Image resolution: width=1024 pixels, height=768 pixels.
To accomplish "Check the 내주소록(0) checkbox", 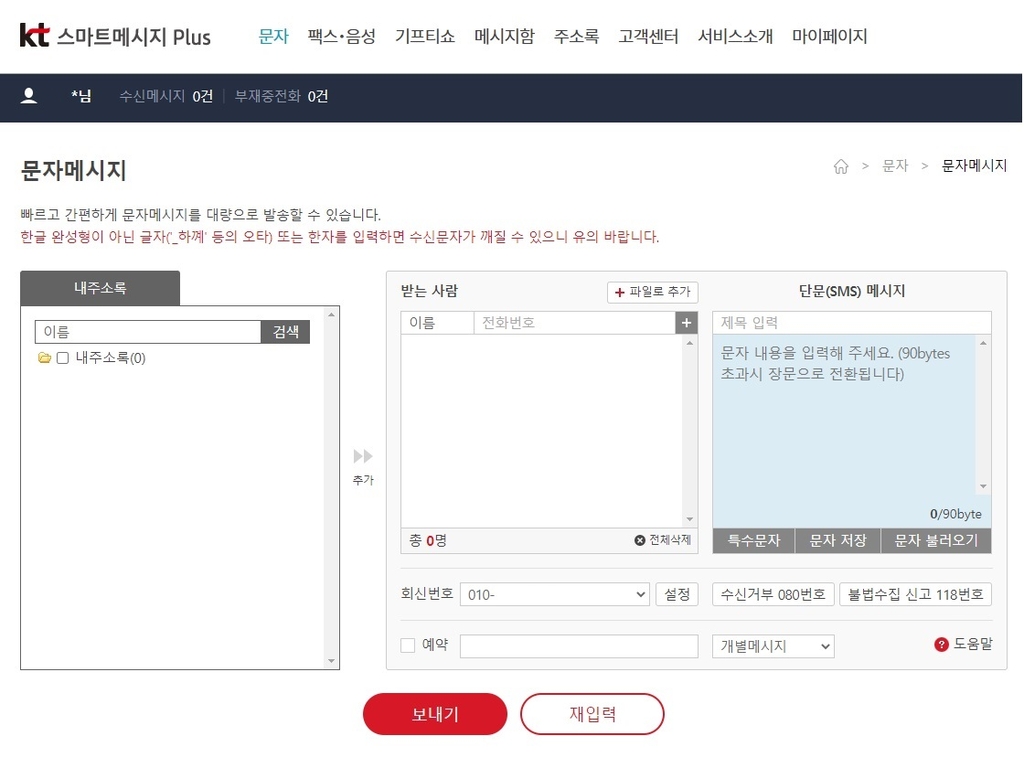I will pos(63,358).
